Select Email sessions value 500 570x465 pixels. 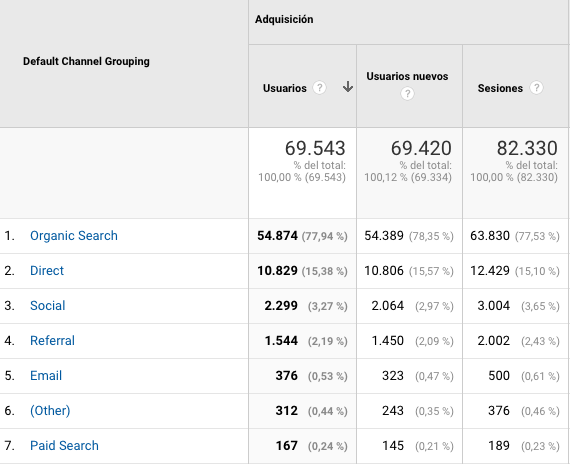point(499,375)
